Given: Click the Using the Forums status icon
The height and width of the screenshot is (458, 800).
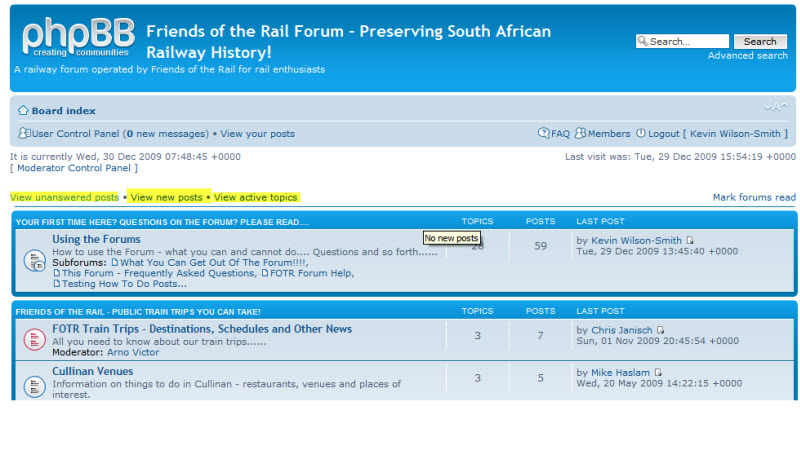Looking at the screenshot, I should (33, 261).
